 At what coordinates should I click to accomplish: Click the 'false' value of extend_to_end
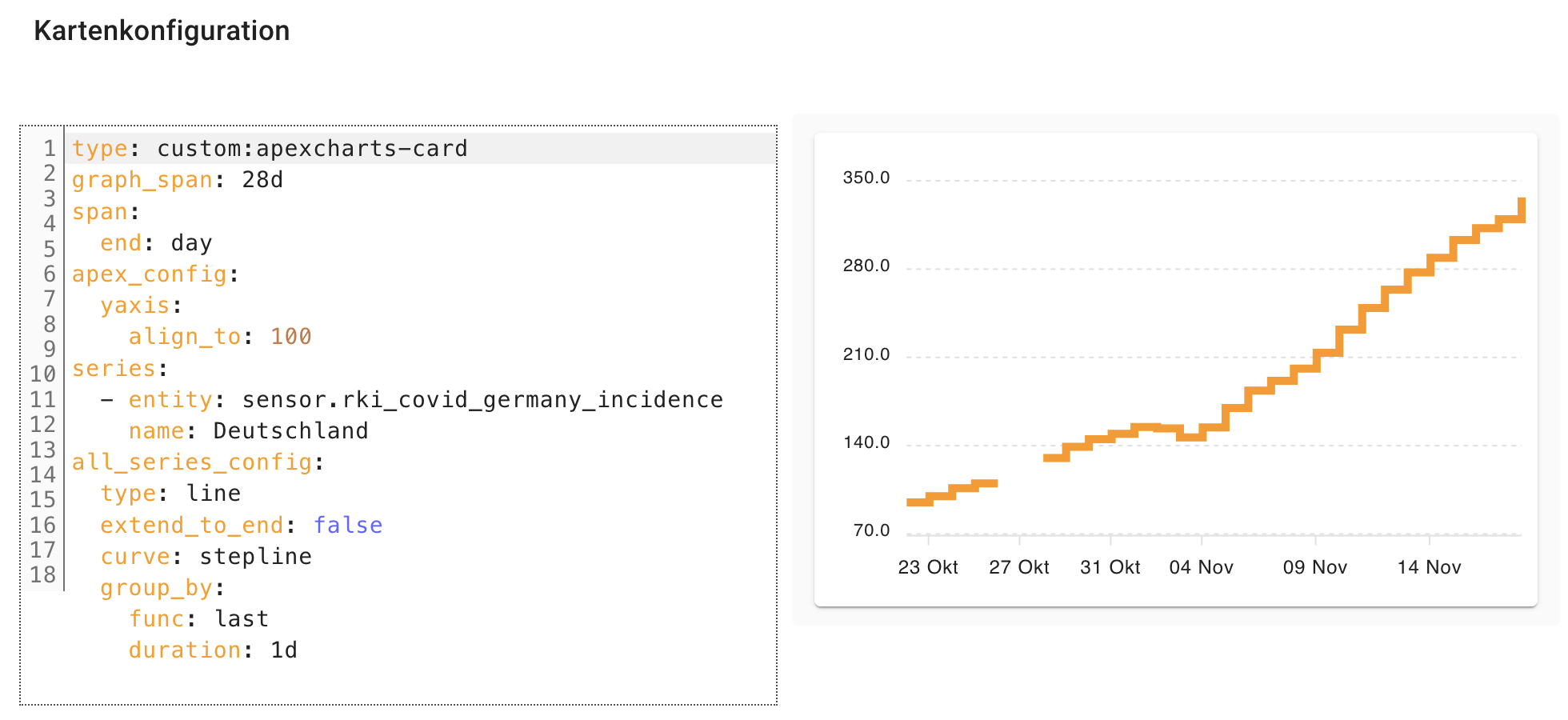click(349, 525)
